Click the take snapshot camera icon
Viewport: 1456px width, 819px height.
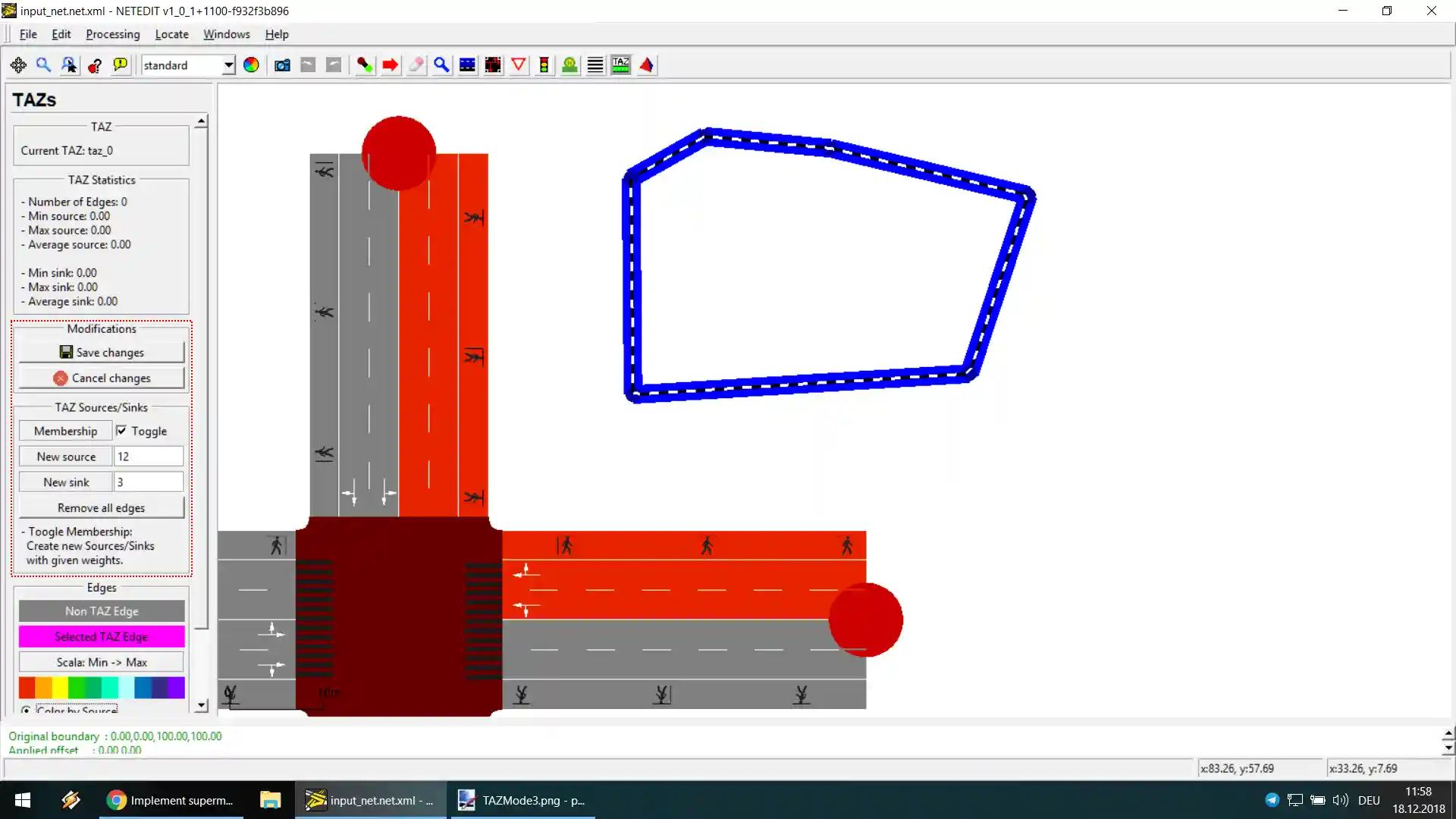coord(282,65)
